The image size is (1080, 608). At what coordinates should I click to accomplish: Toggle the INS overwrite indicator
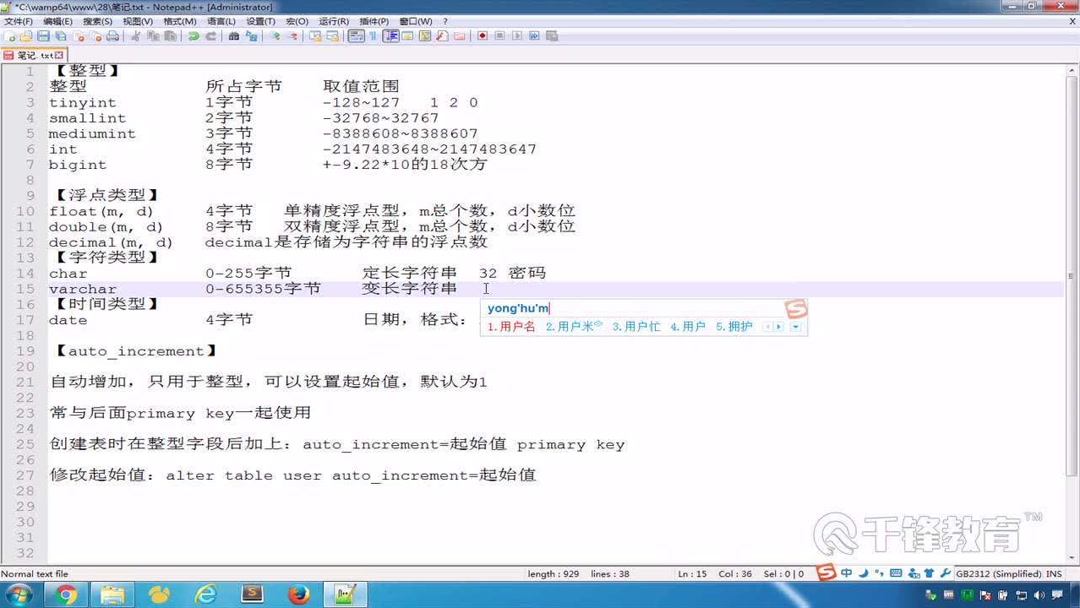pyautogui.click(x=1055, y=575)
